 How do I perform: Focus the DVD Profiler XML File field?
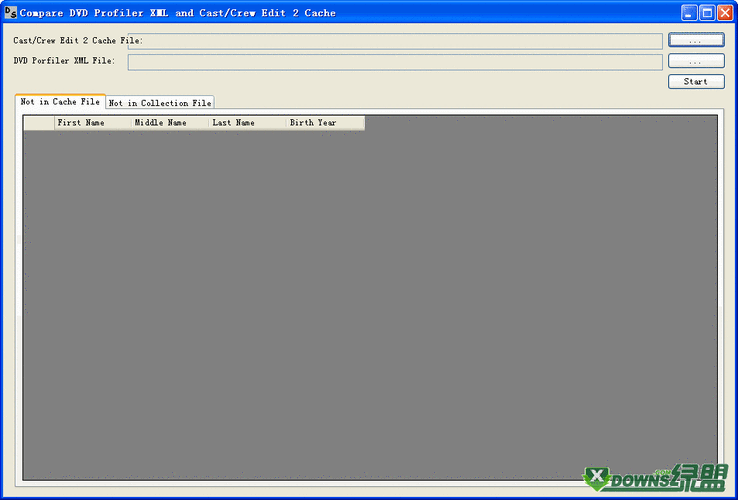[x=395, y=62]
